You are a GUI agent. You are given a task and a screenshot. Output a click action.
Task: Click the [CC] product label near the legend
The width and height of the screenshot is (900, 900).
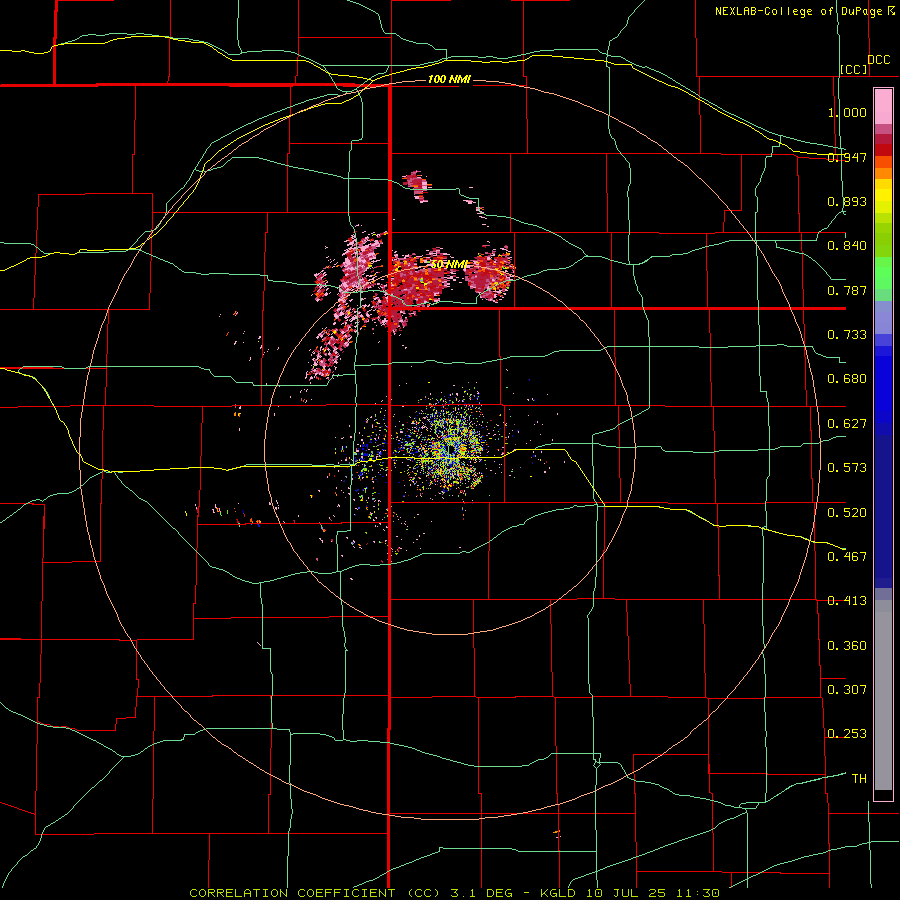(x=854, y=69)
